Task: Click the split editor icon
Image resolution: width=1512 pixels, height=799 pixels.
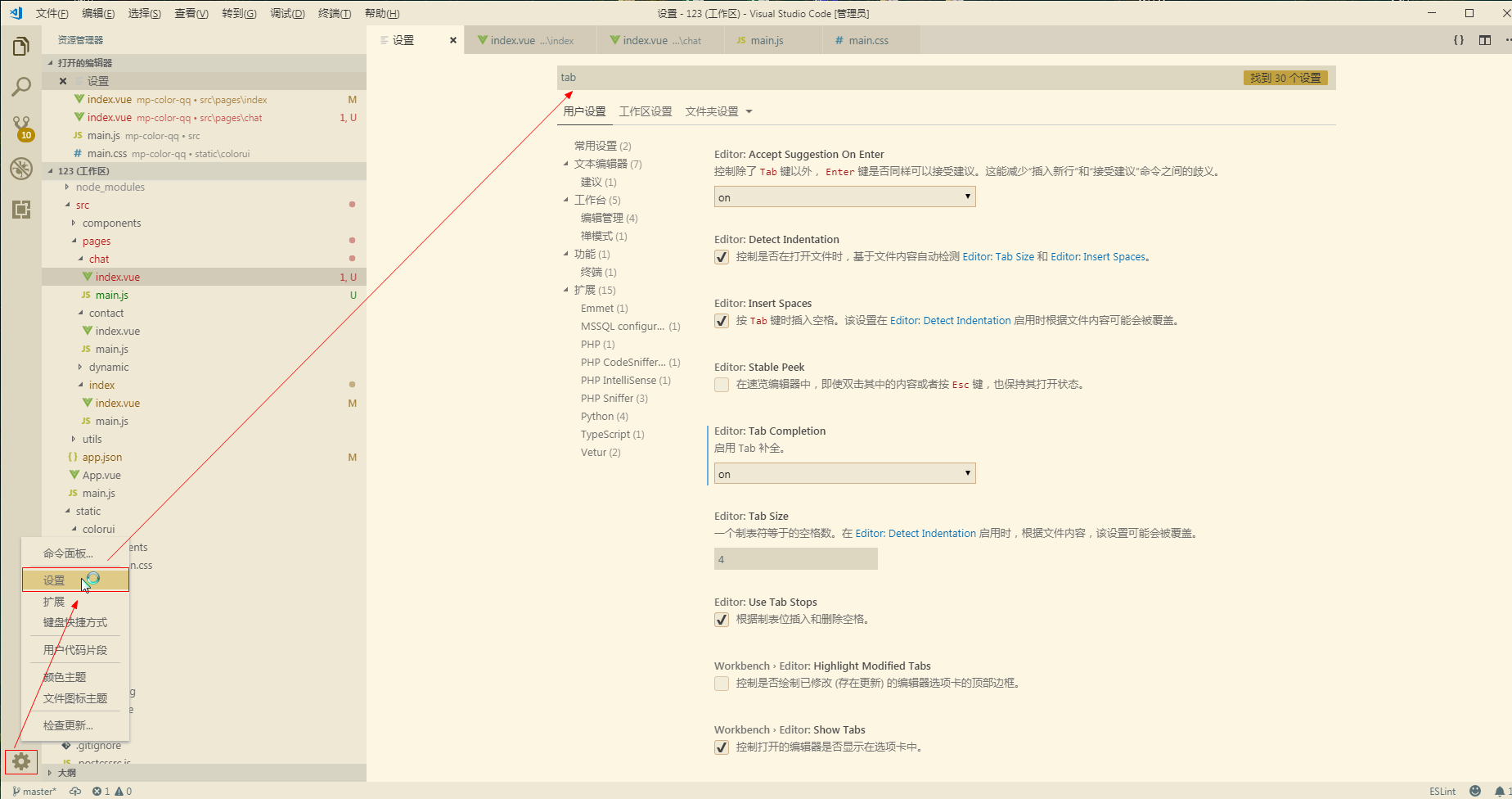Action: coord(1485,40)
